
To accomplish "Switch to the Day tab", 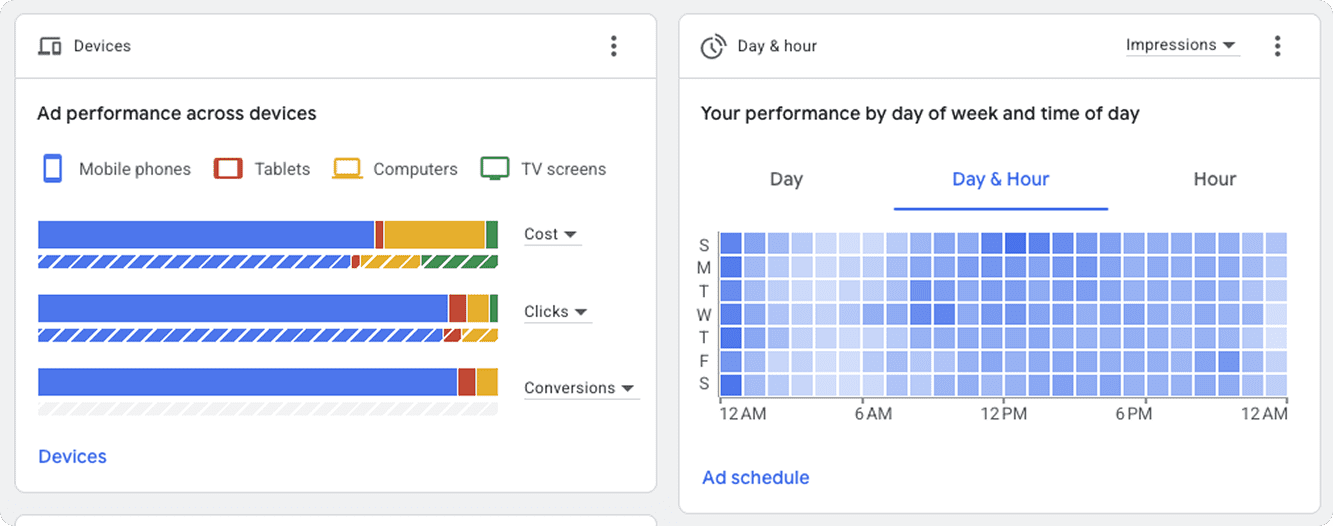I will pos(786,179).
